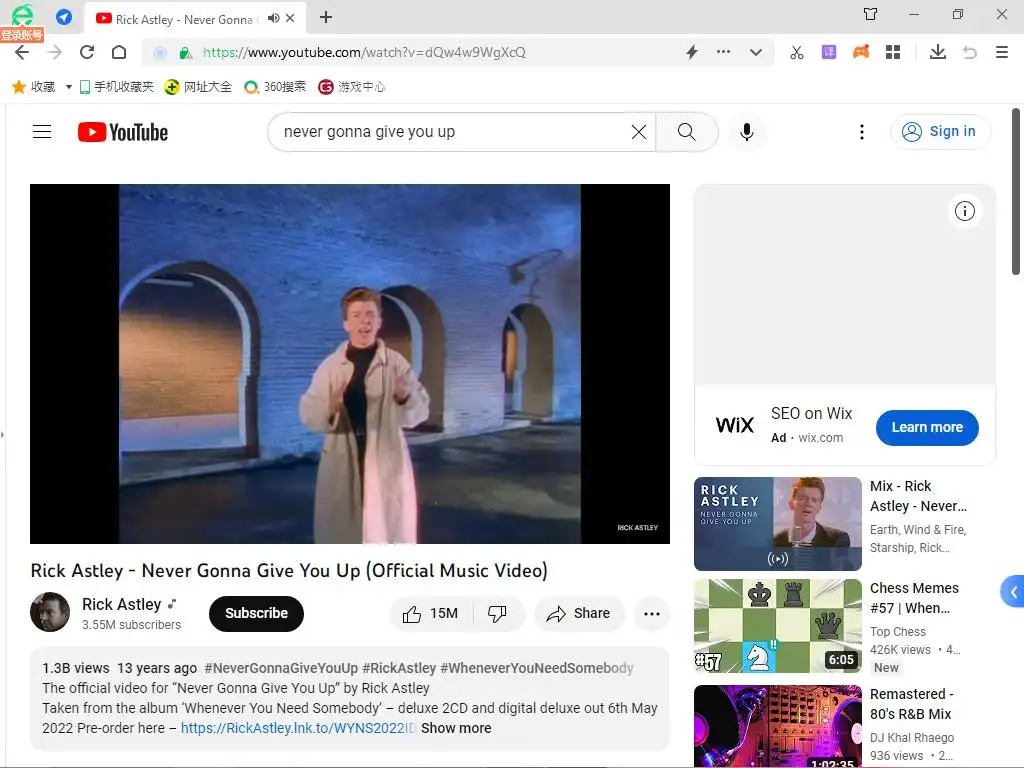Click the video player to pause

[x=350, y=364]
